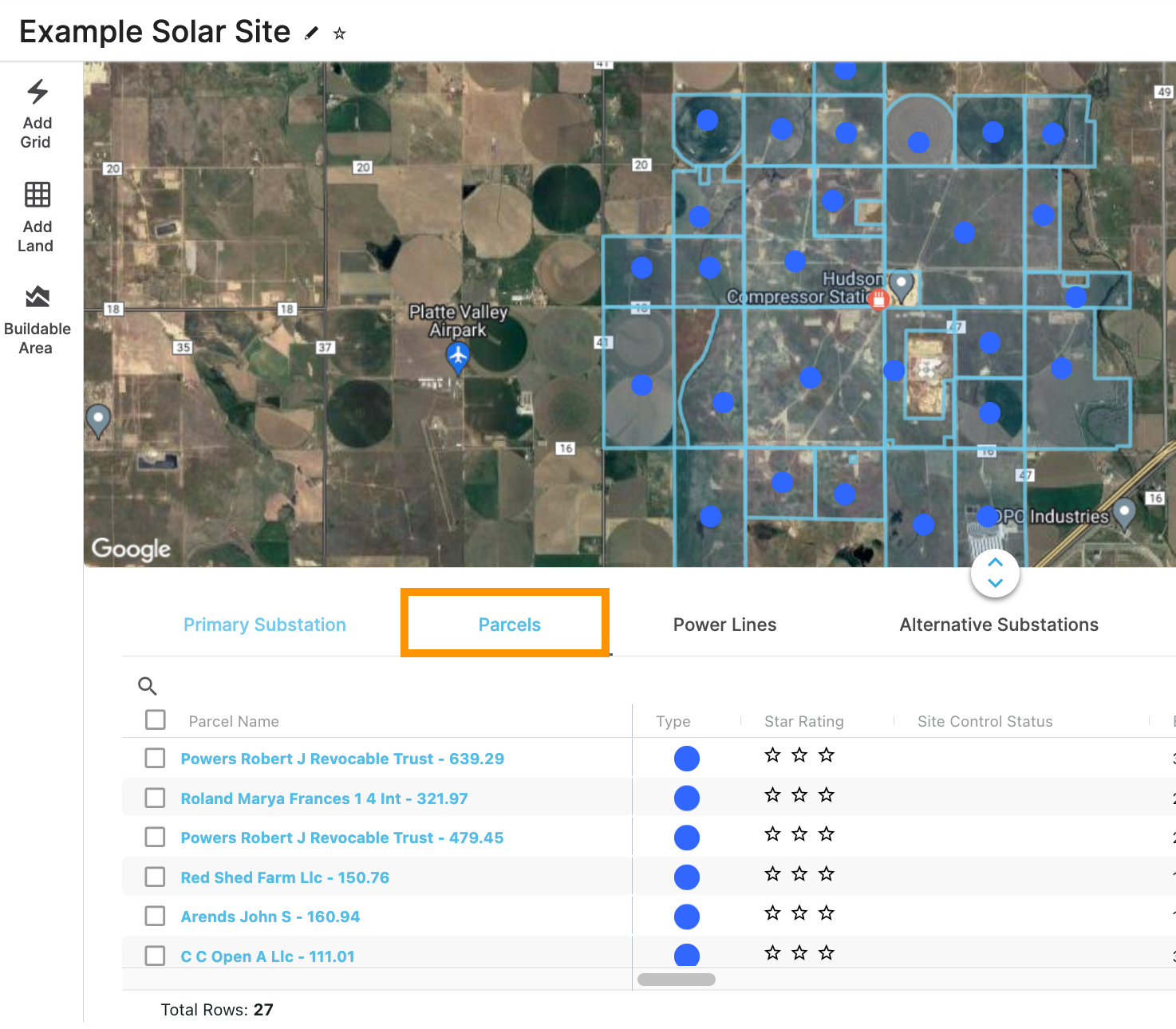1176x1029 pixels.
Task: Open the Alternative Substations tab
Action: click(998, 625)
